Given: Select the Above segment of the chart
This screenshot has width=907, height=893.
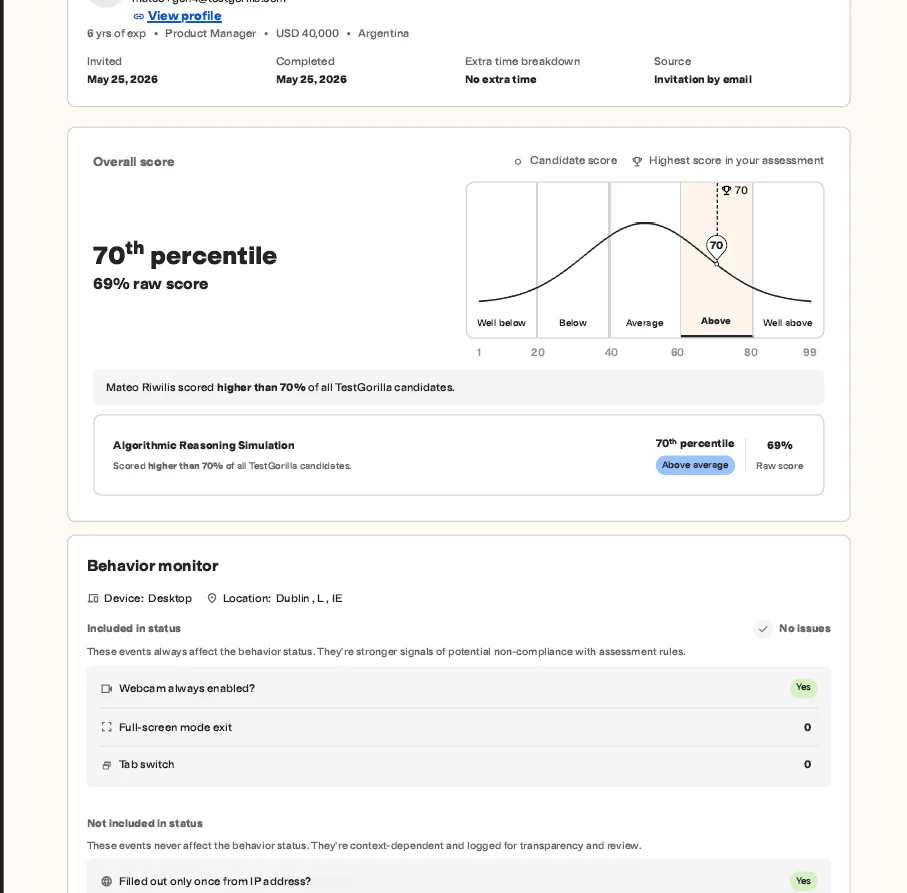Looking at the screenshot, I should coord(716,260).
